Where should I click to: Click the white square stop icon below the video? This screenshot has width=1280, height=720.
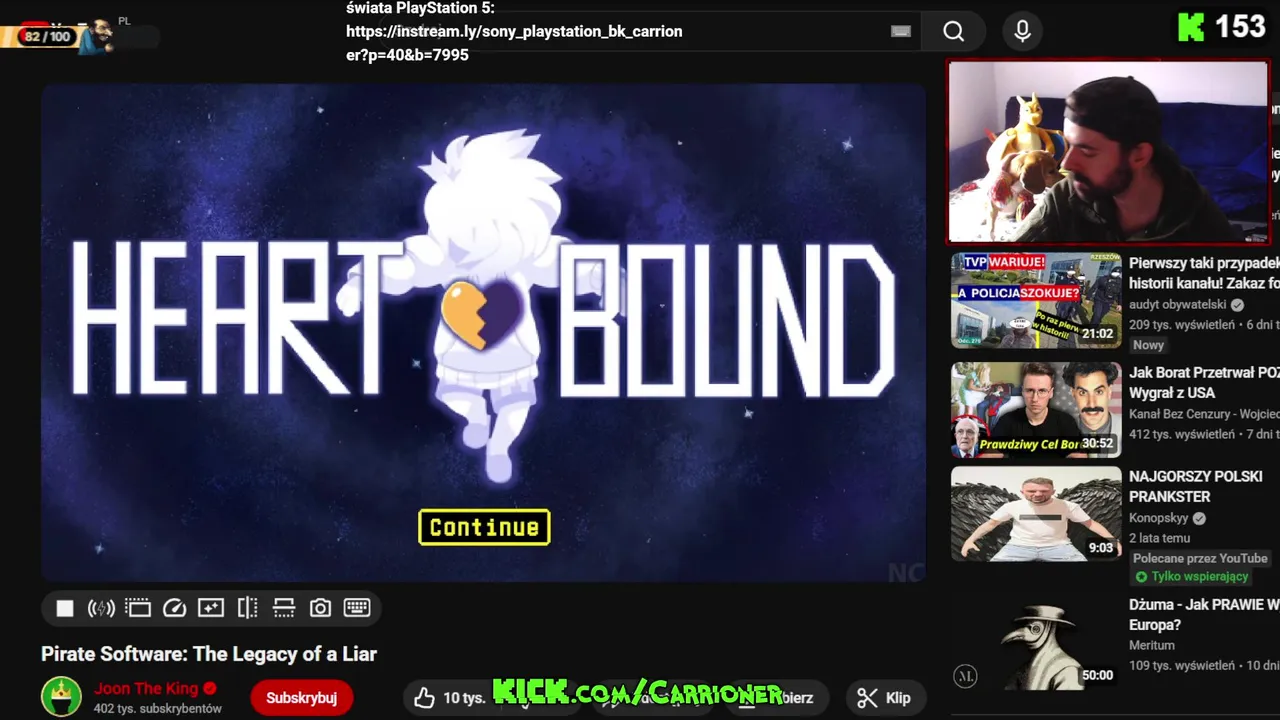point(65,608)
